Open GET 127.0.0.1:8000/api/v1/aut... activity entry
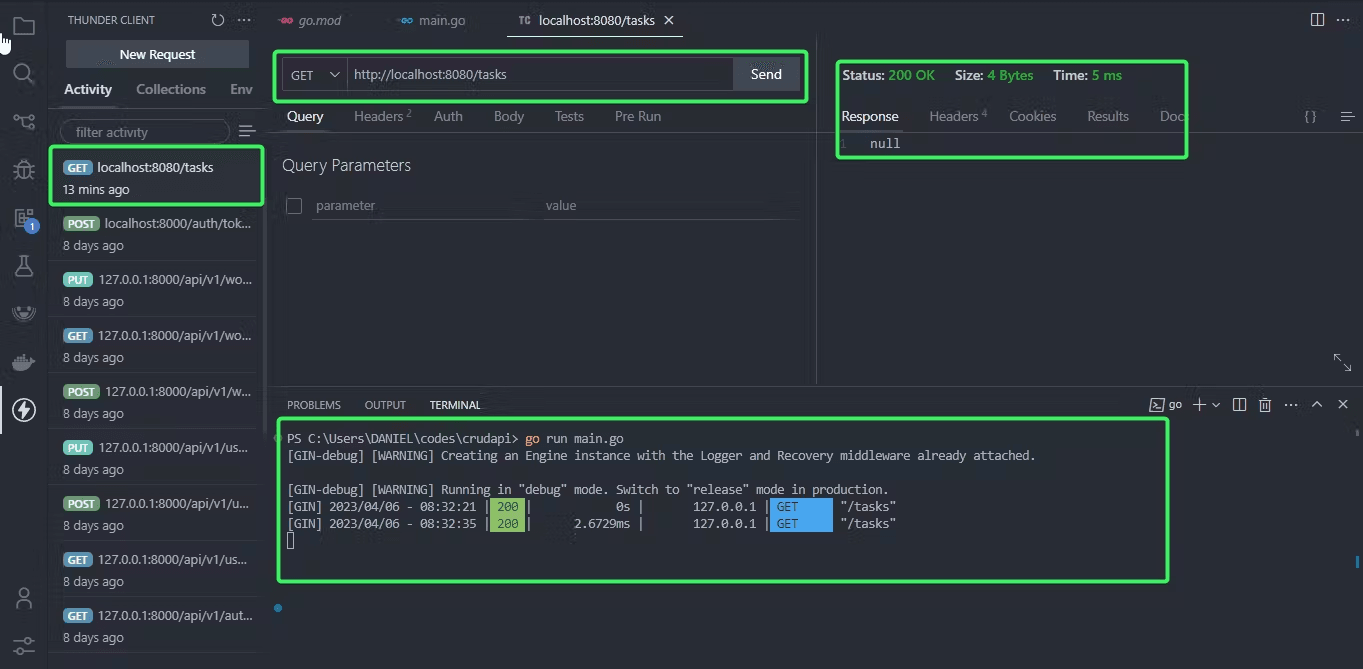 [x=157, y=626]
